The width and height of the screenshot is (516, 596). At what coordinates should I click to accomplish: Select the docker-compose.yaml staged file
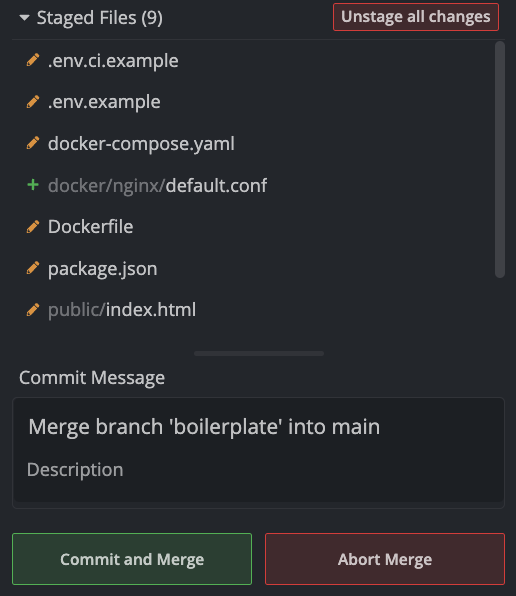141,144
